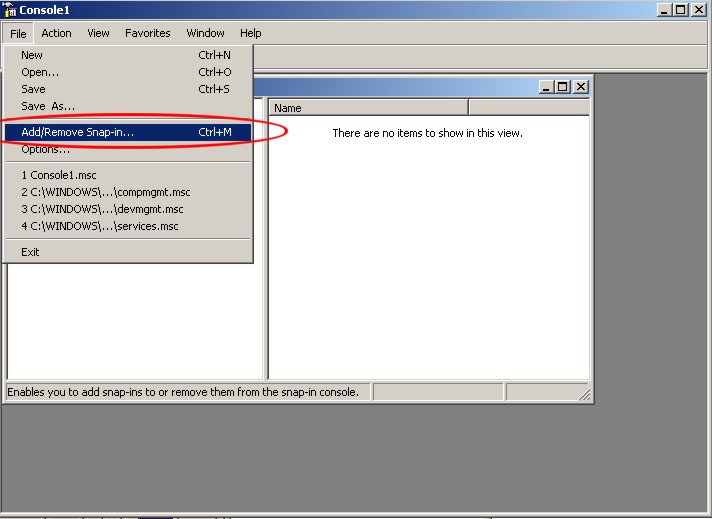Viewport: 712px width, 519px height.
Task: Select Add/Remove Snap-in... menu item
Action: 77,132
